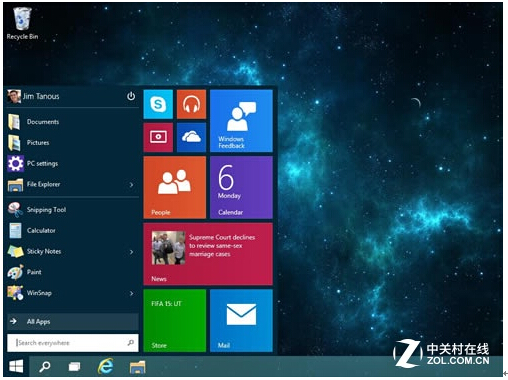508x380 pixels.
Task: Open the News tile about Supreme Court
Action: coord(208,254)
